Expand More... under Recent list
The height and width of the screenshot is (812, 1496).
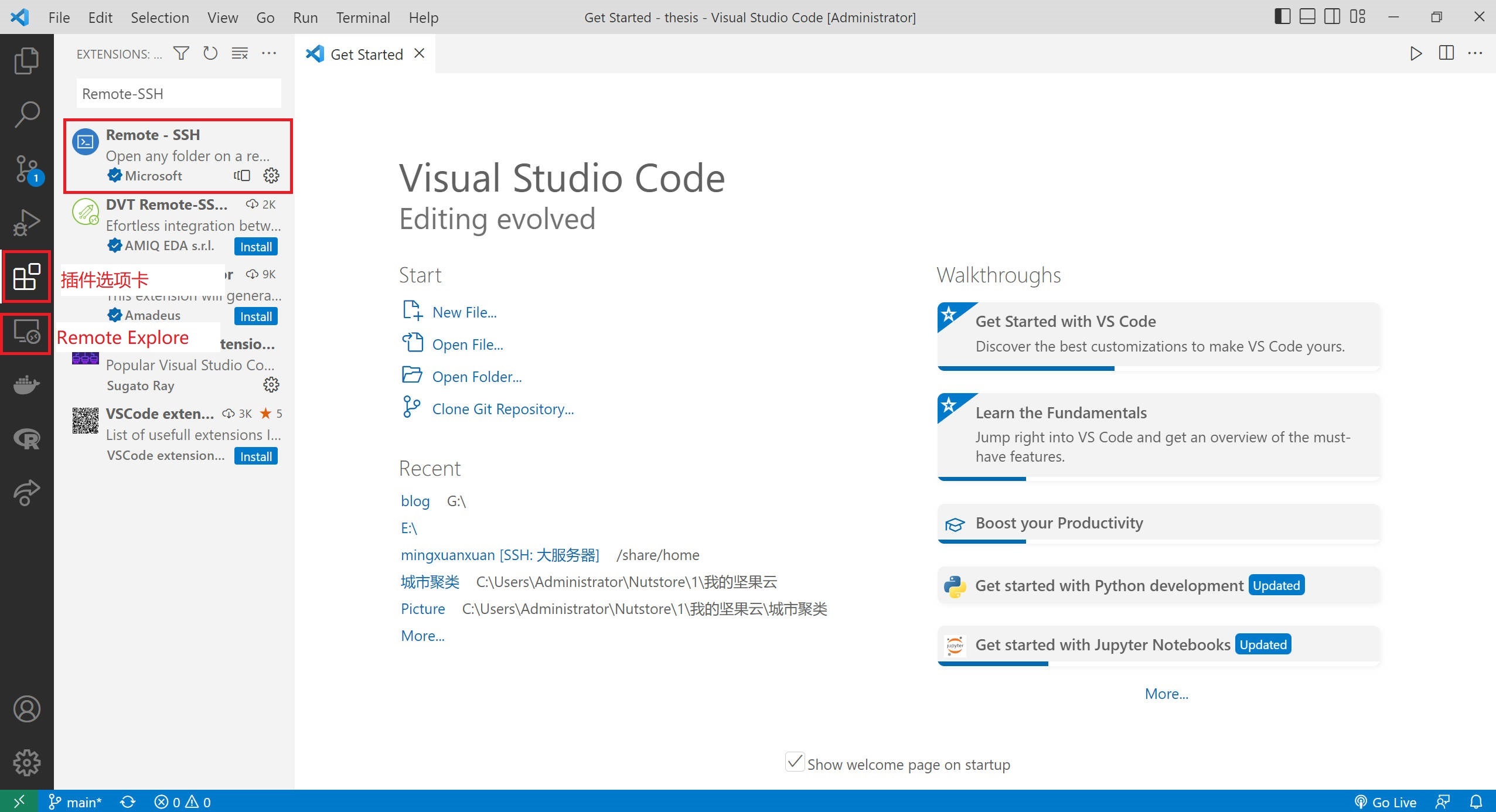click(x=422, y=635)
